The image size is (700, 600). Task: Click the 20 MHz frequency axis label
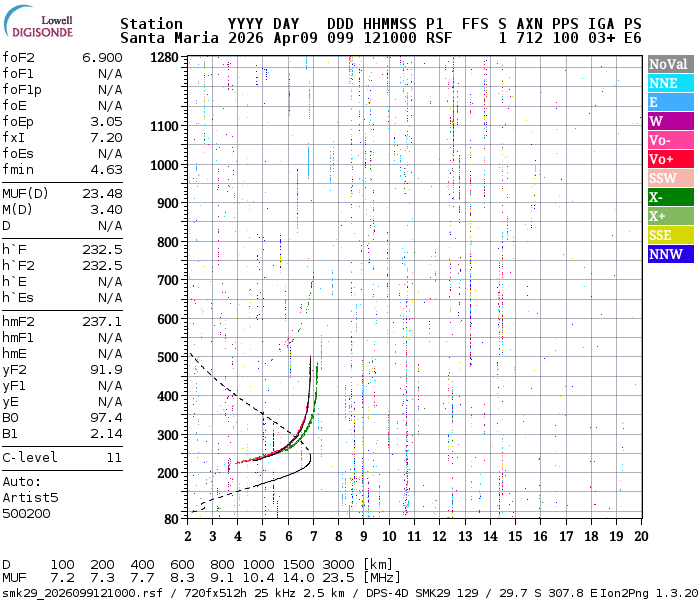coord(641,536)
